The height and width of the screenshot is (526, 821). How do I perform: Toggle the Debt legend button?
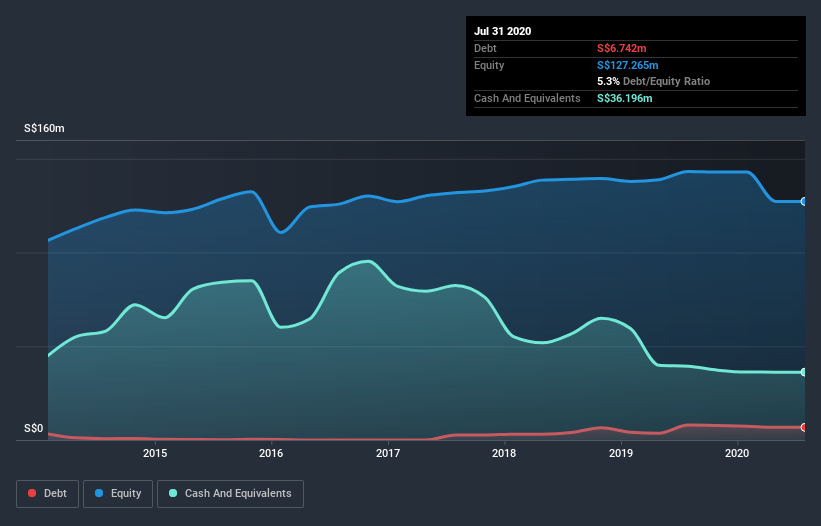(48, 494)
